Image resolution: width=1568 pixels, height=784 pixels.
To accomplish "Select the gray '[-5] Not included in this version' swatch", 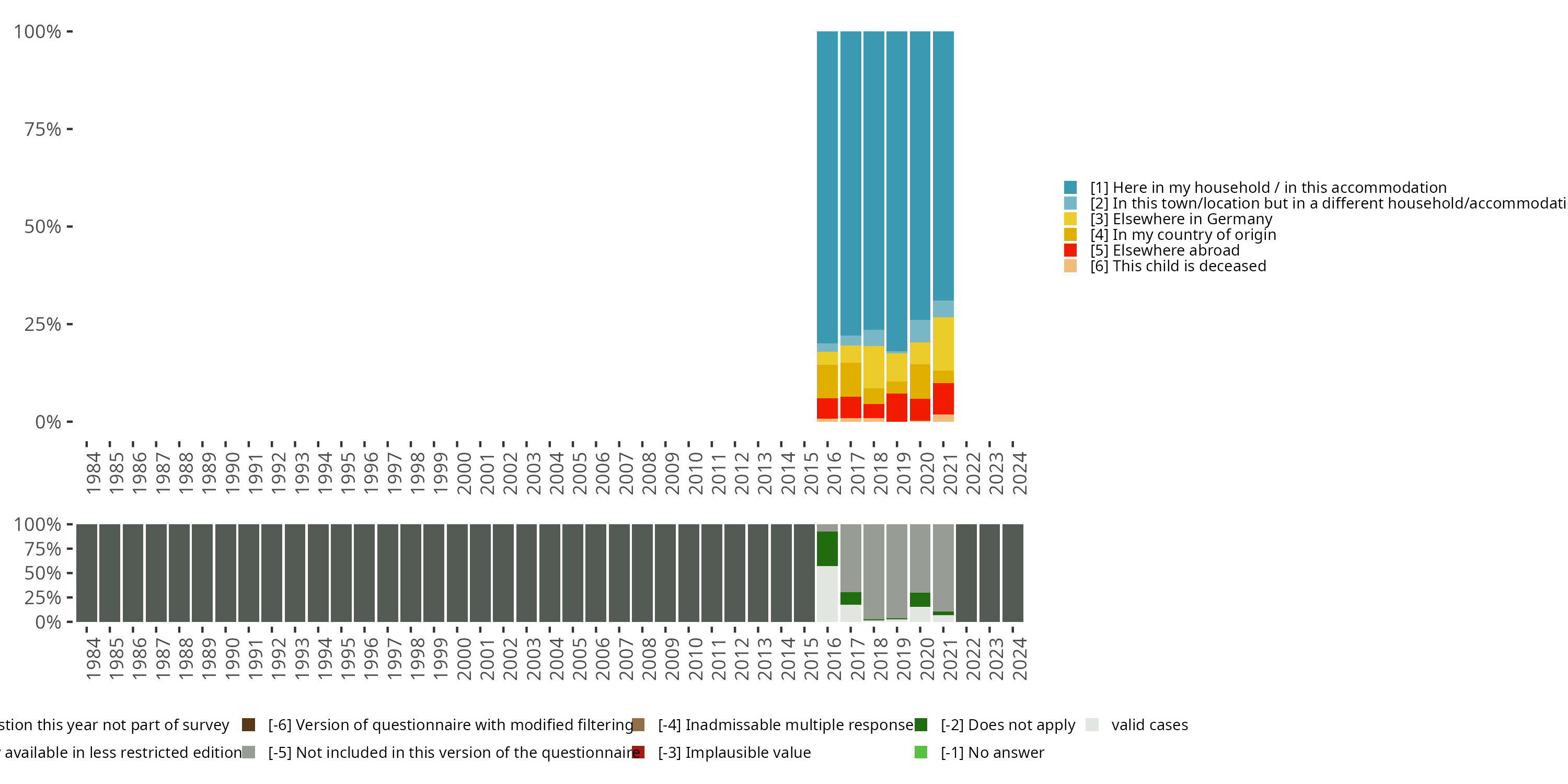I will click(248, 752).
